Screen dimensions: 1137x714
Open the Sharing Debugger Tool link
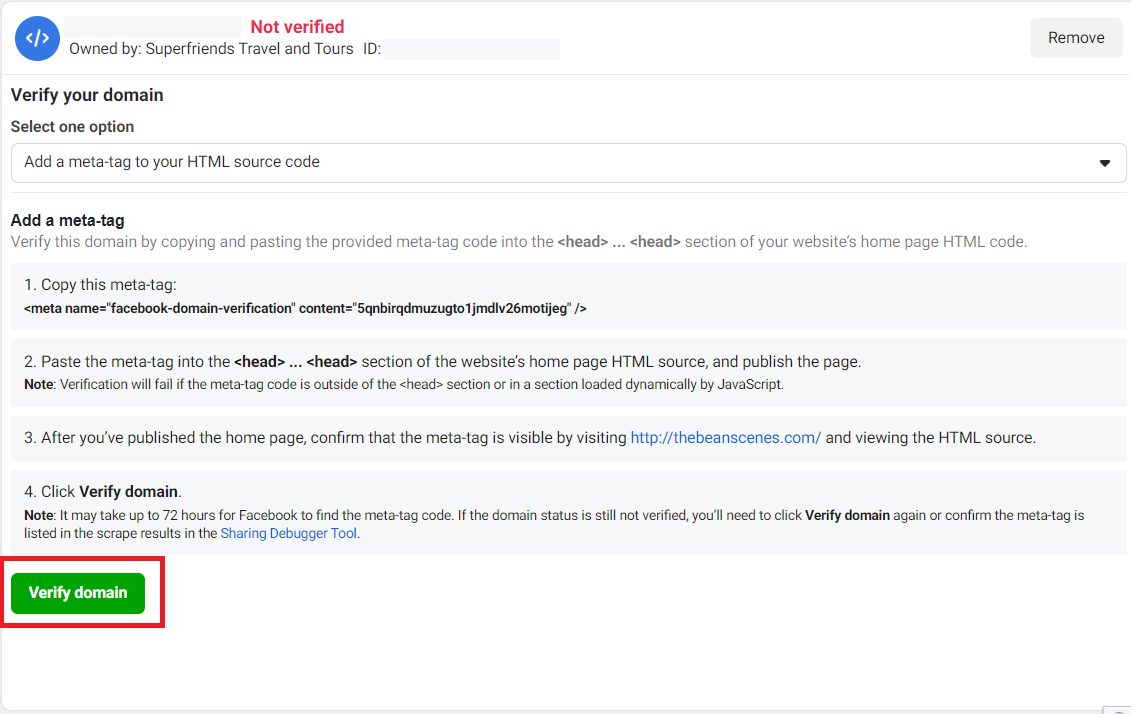(289, 534)
